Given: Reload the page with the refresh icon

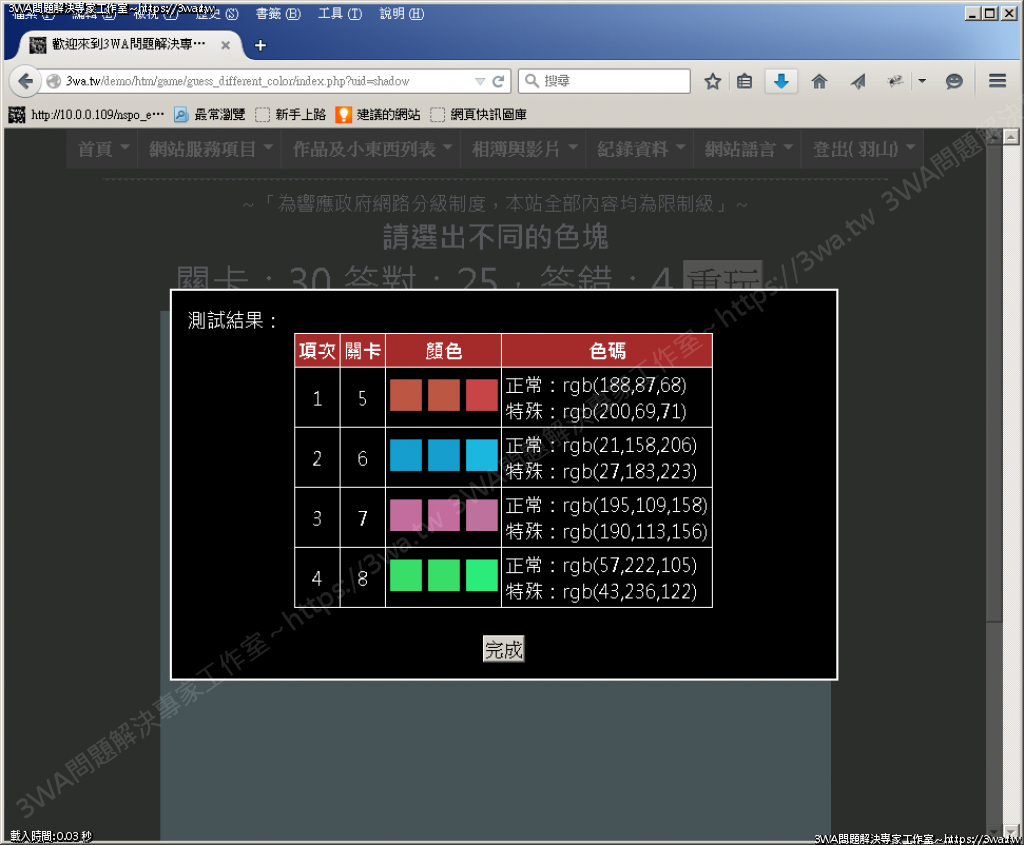Looking at the screenshot, I should [x=498, y=81].
